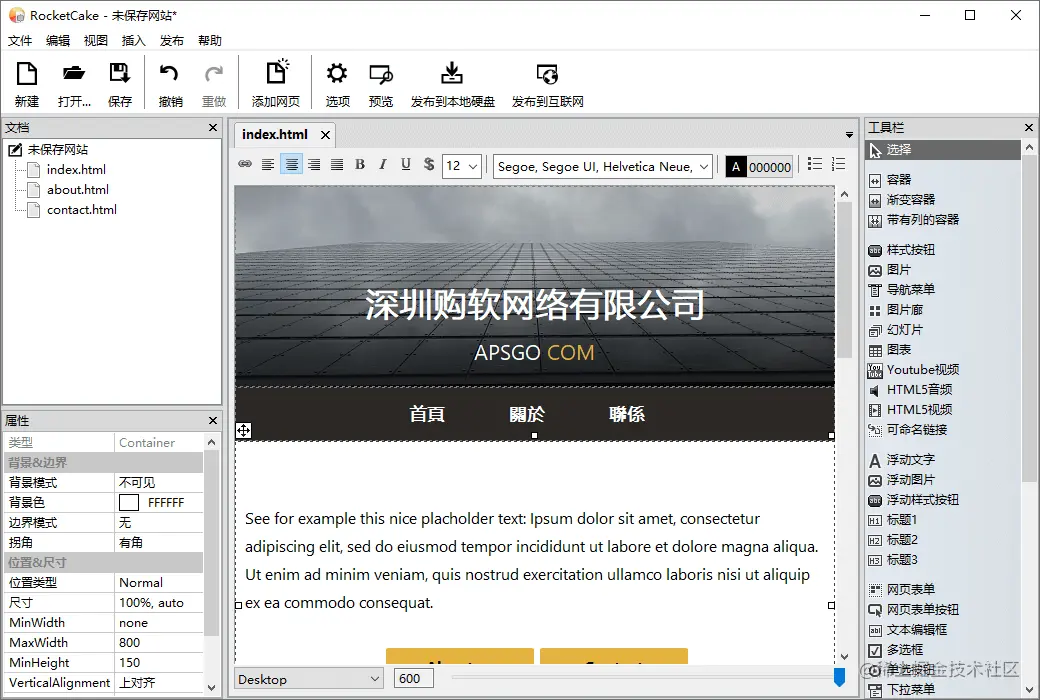Open the Desktop viewport dropdown
This screenshot has height=700, width=1040.
tap(308, 679)
